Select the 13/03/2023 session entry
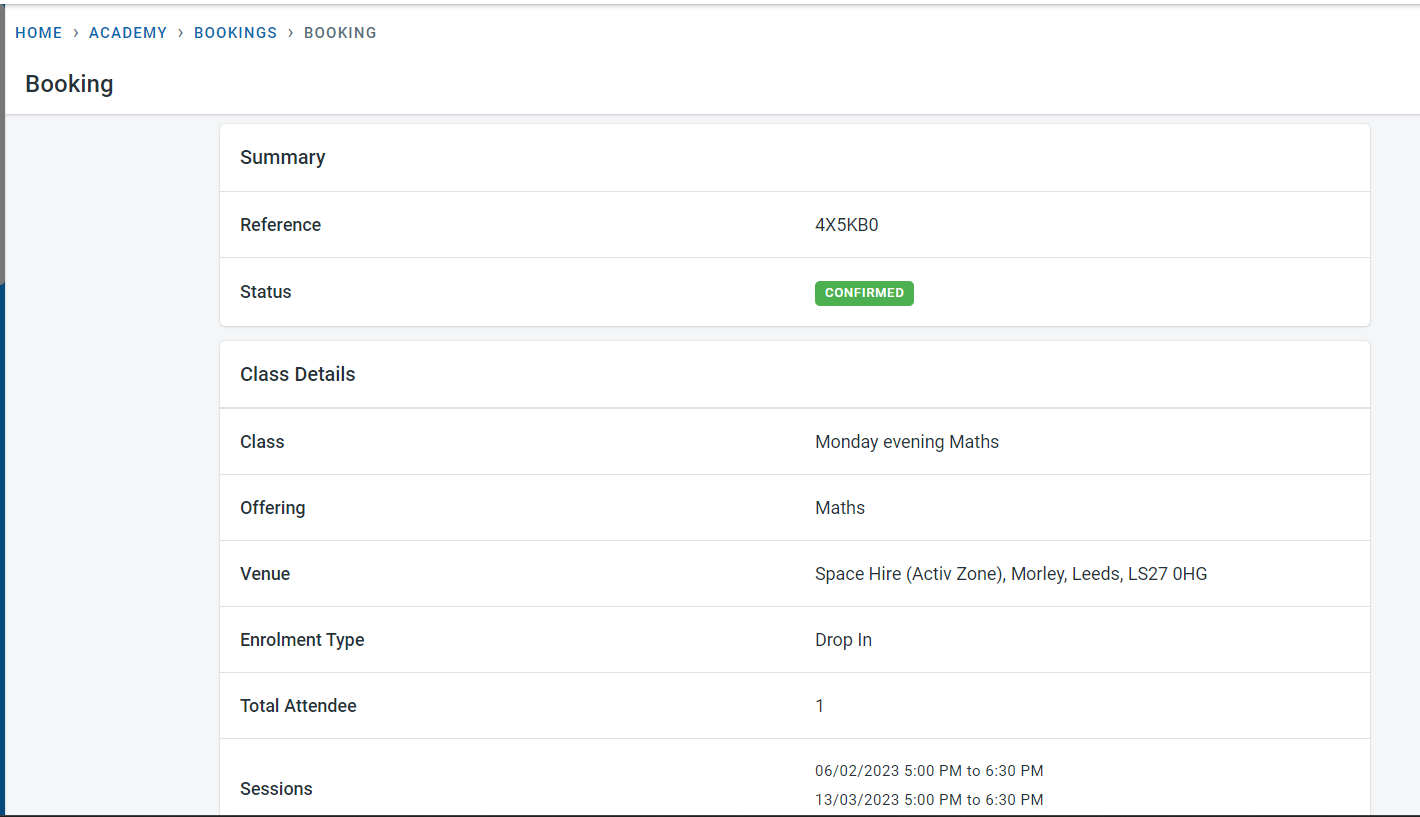1420x817 pixels. (928, 800)
